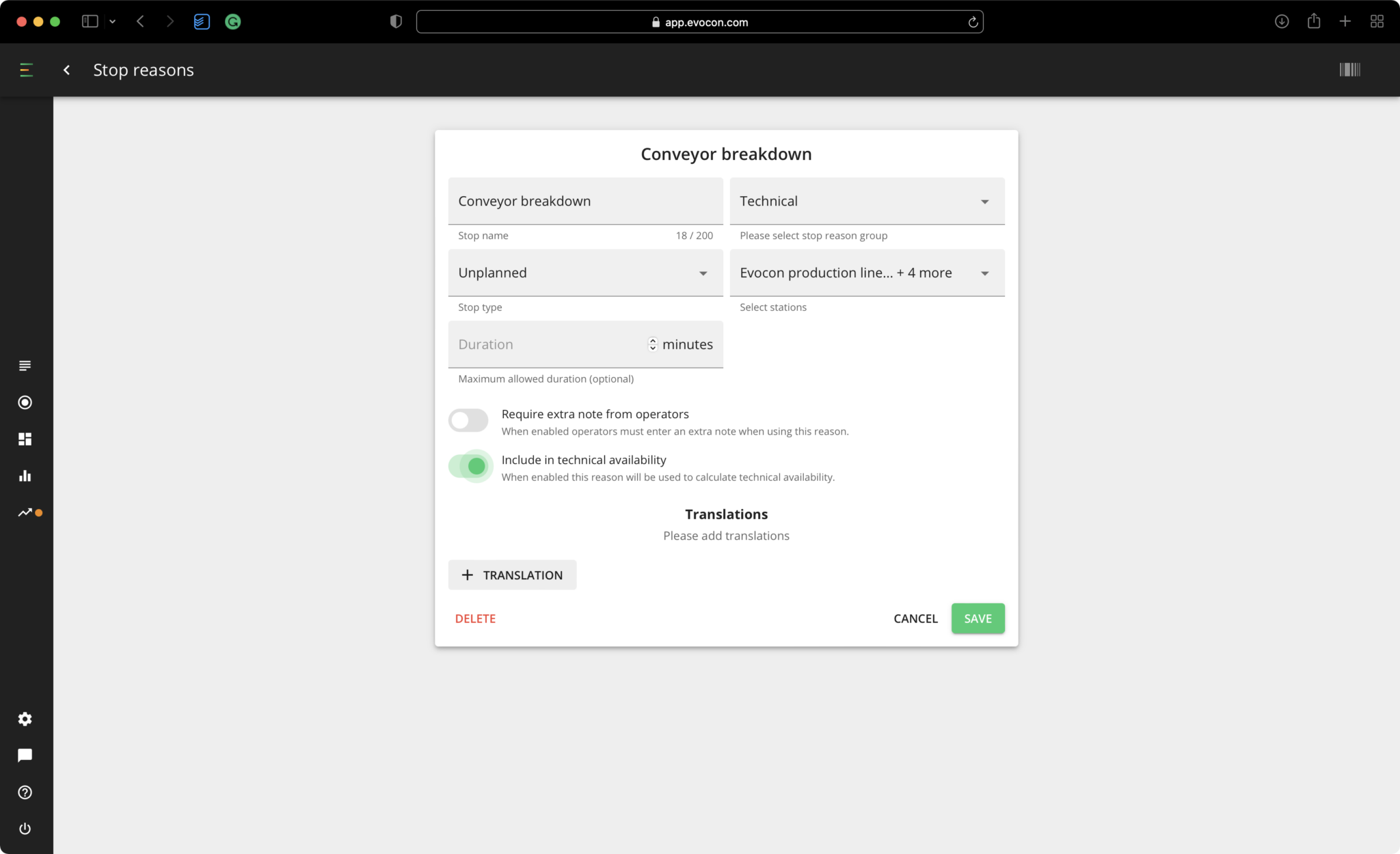Screen dimensions: 1400x854
Task: Open the Evocon hamburger menu
Action: click(x=26, y=69)
